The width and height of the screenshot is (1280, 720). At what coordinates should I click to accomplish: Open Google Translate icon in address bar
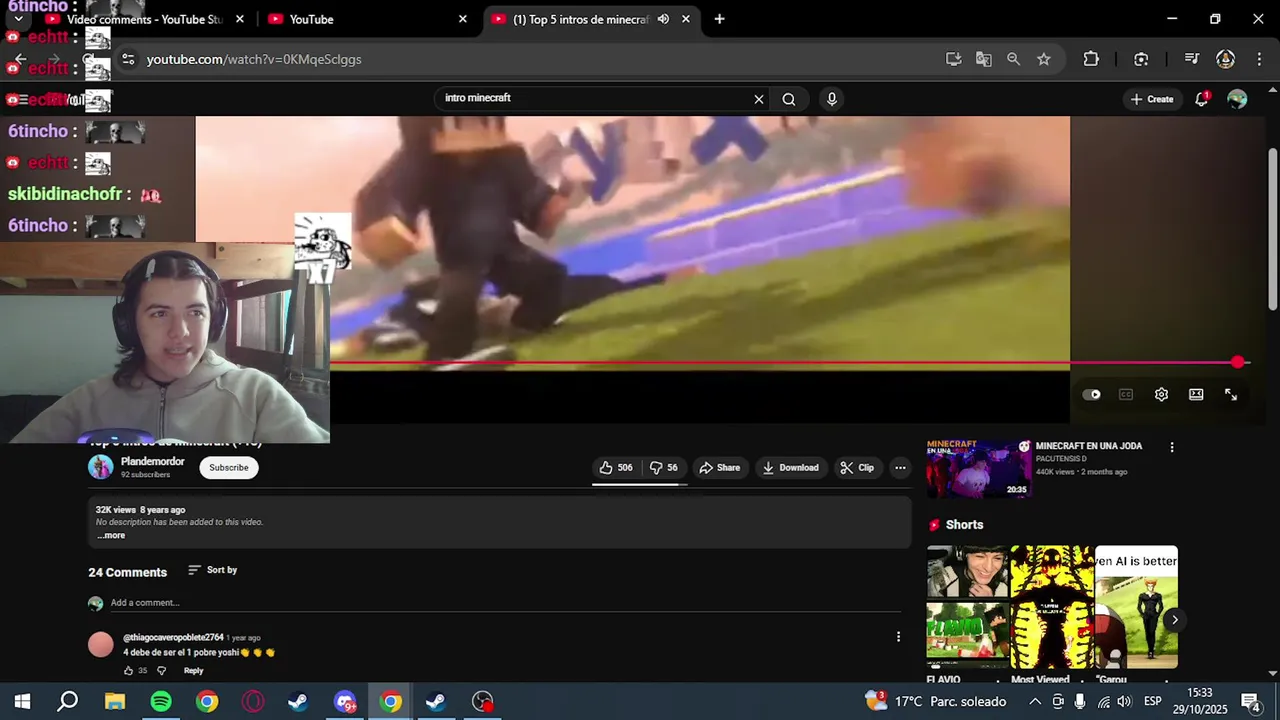point(984,59)
